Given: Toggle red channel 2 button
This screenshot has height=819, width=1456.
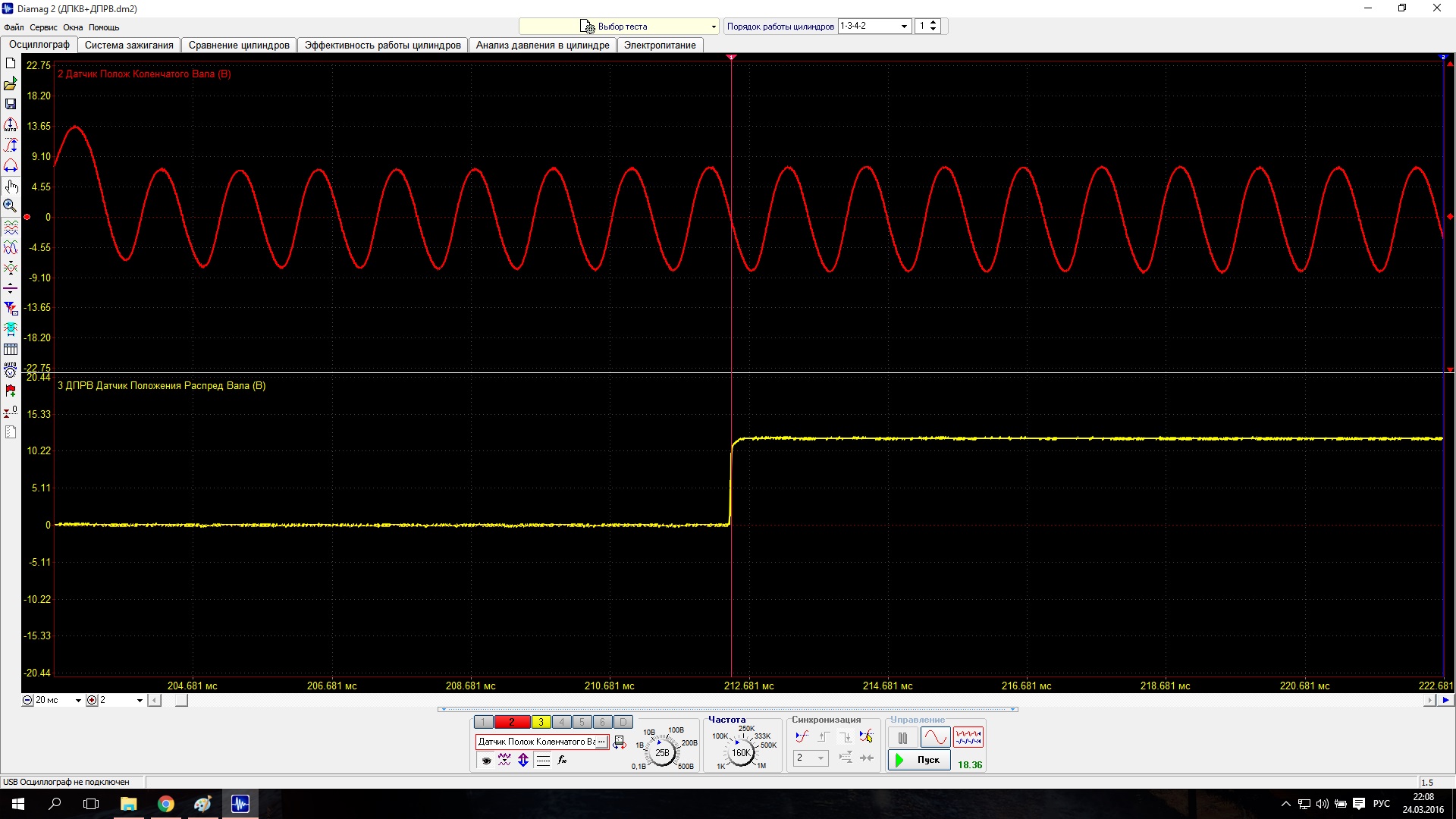Looking at the screenshot, I should click(x=512, y=722).
